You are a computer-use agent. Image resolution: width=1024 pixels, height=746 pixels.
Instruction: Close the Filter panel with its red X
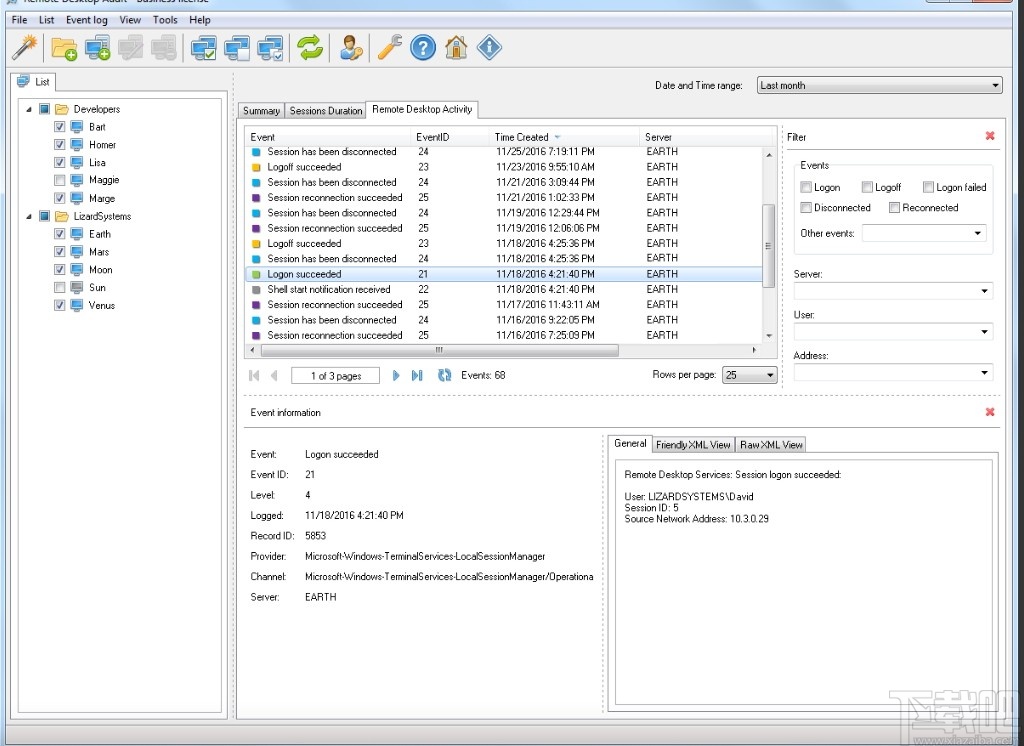coord(990,136)
